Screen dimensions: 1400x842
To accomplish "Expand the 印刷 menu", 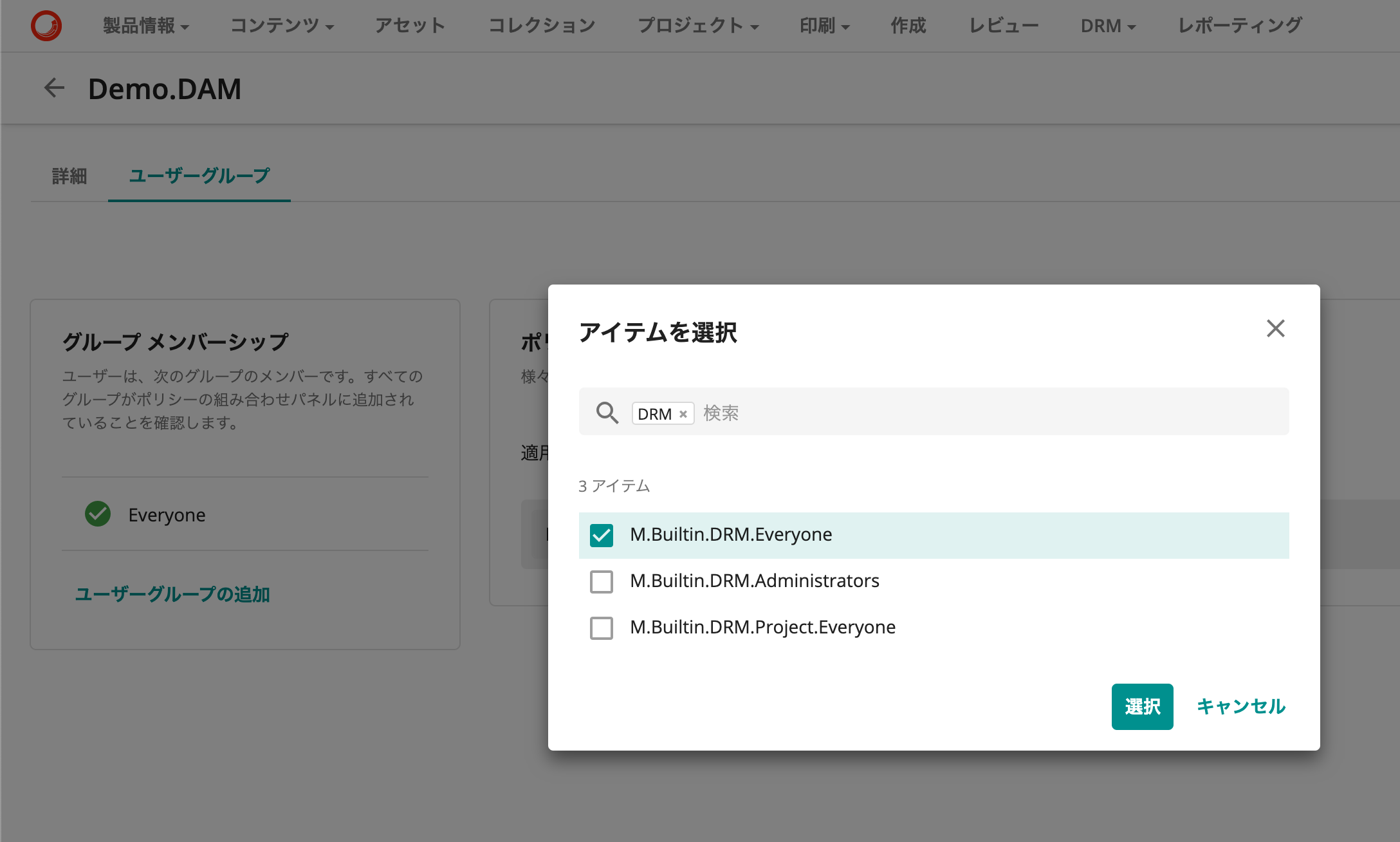I will (824, 26).
